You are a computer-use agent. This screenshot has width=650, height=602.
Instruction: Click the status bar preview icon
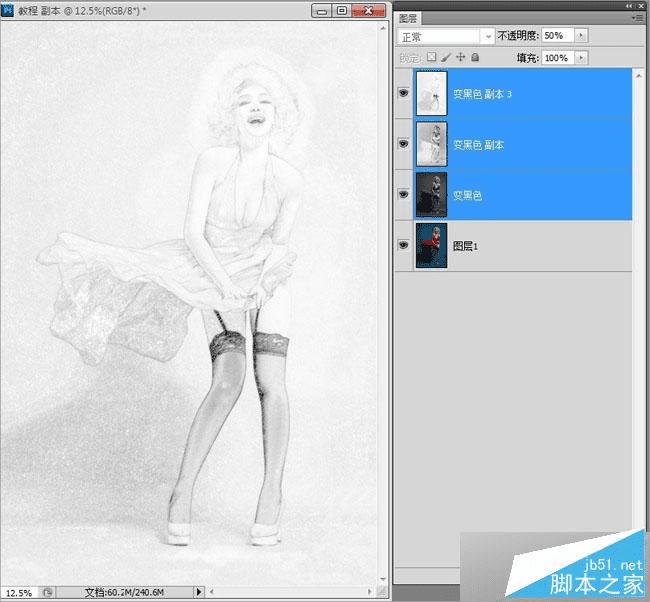pyautogui.click(x=48, y=592)
